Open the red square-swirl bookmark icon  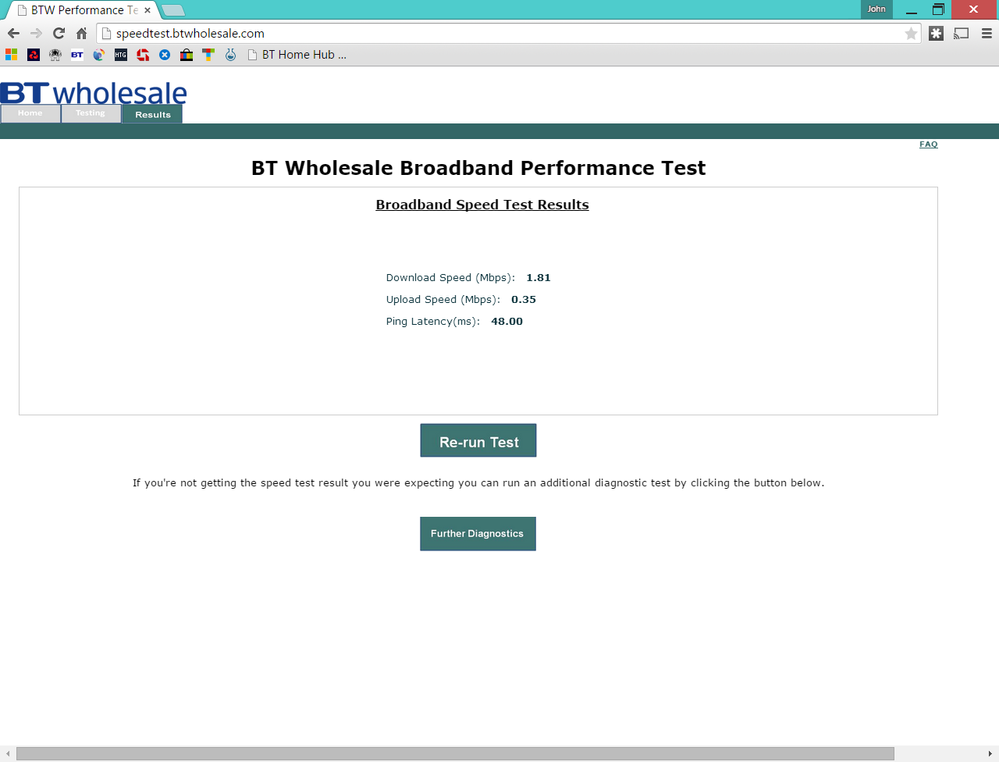pos(143,55)
